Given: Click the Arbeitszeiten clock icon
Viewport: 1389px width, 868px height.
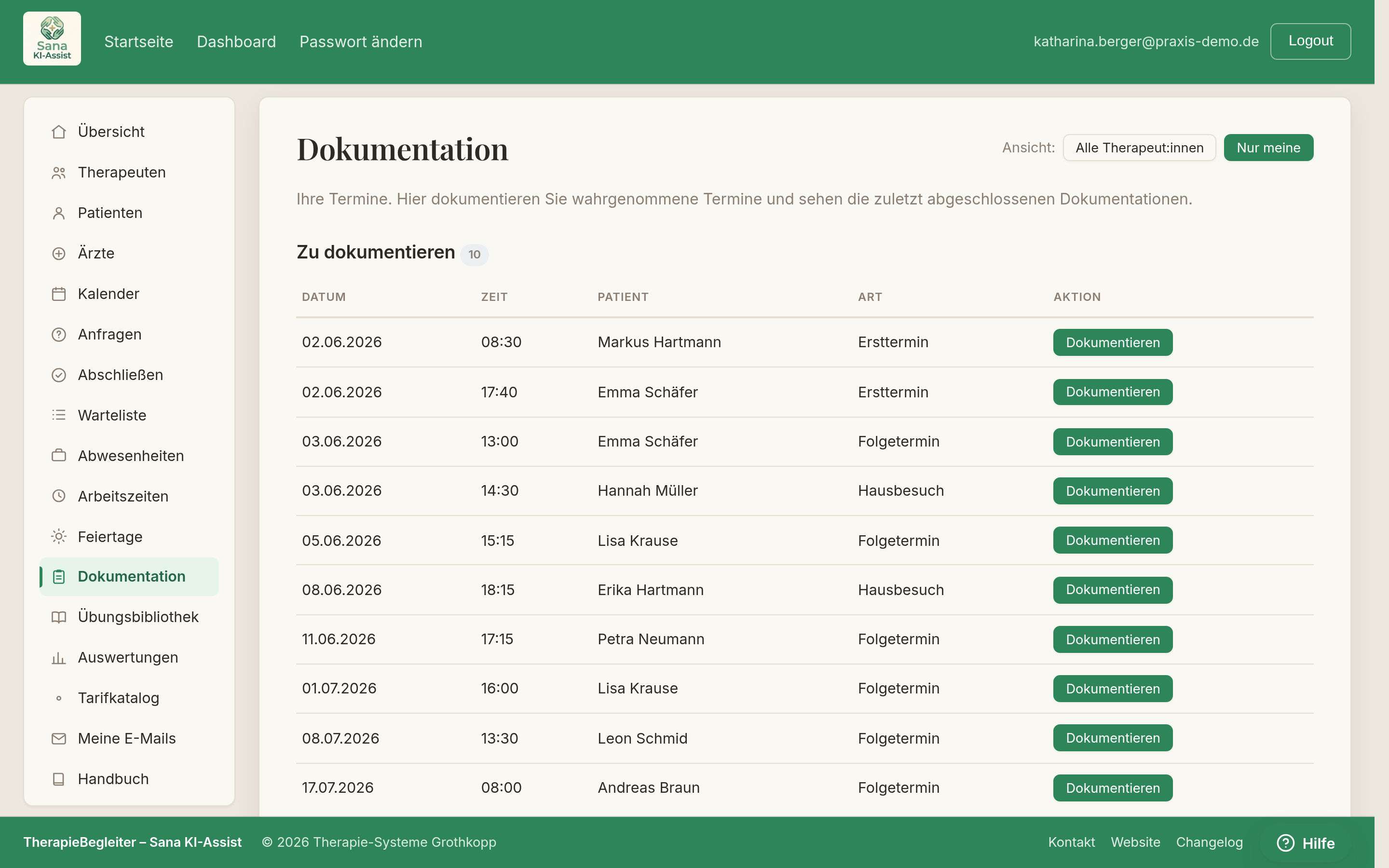Looking at the screenshot, I should [x=58, y=496].
